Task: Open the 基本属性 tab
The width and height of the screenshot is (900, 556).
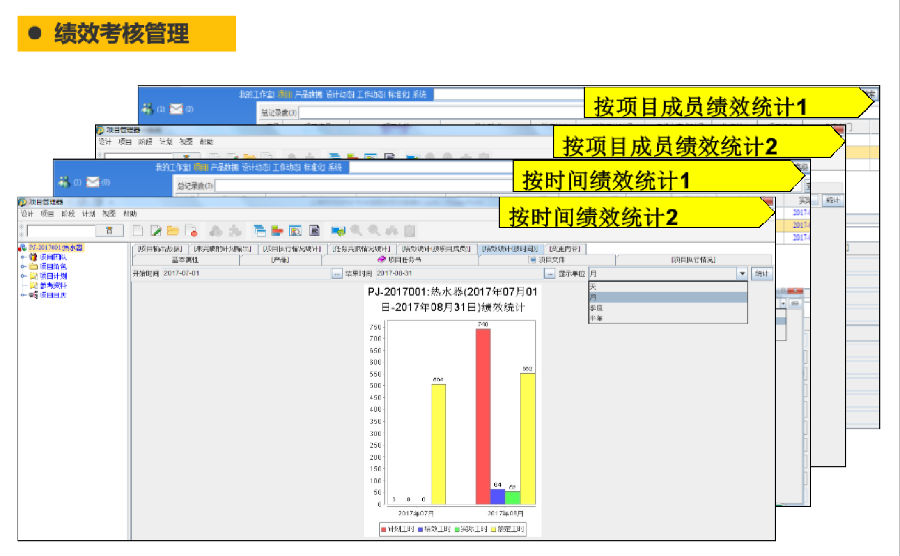Action: point(185,260)
